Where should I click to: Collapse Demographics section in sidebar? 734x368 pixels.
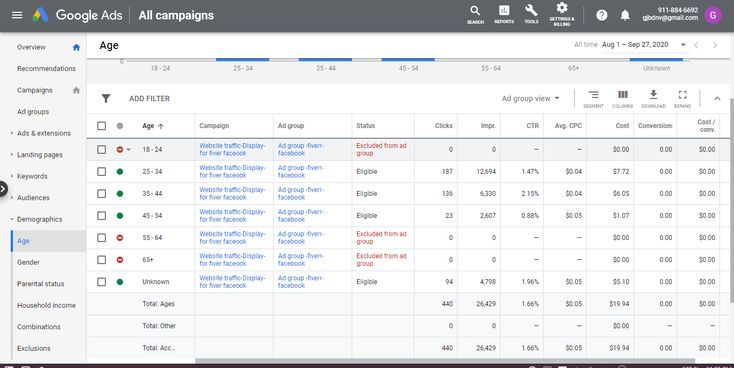[12, 219]
